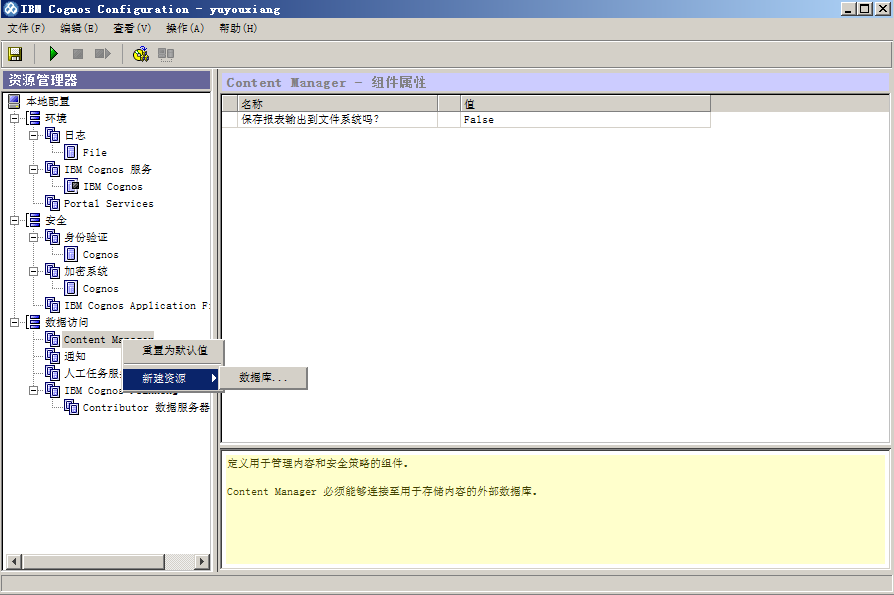
Task: Click the 名称 column header
Action: point(338,104)
